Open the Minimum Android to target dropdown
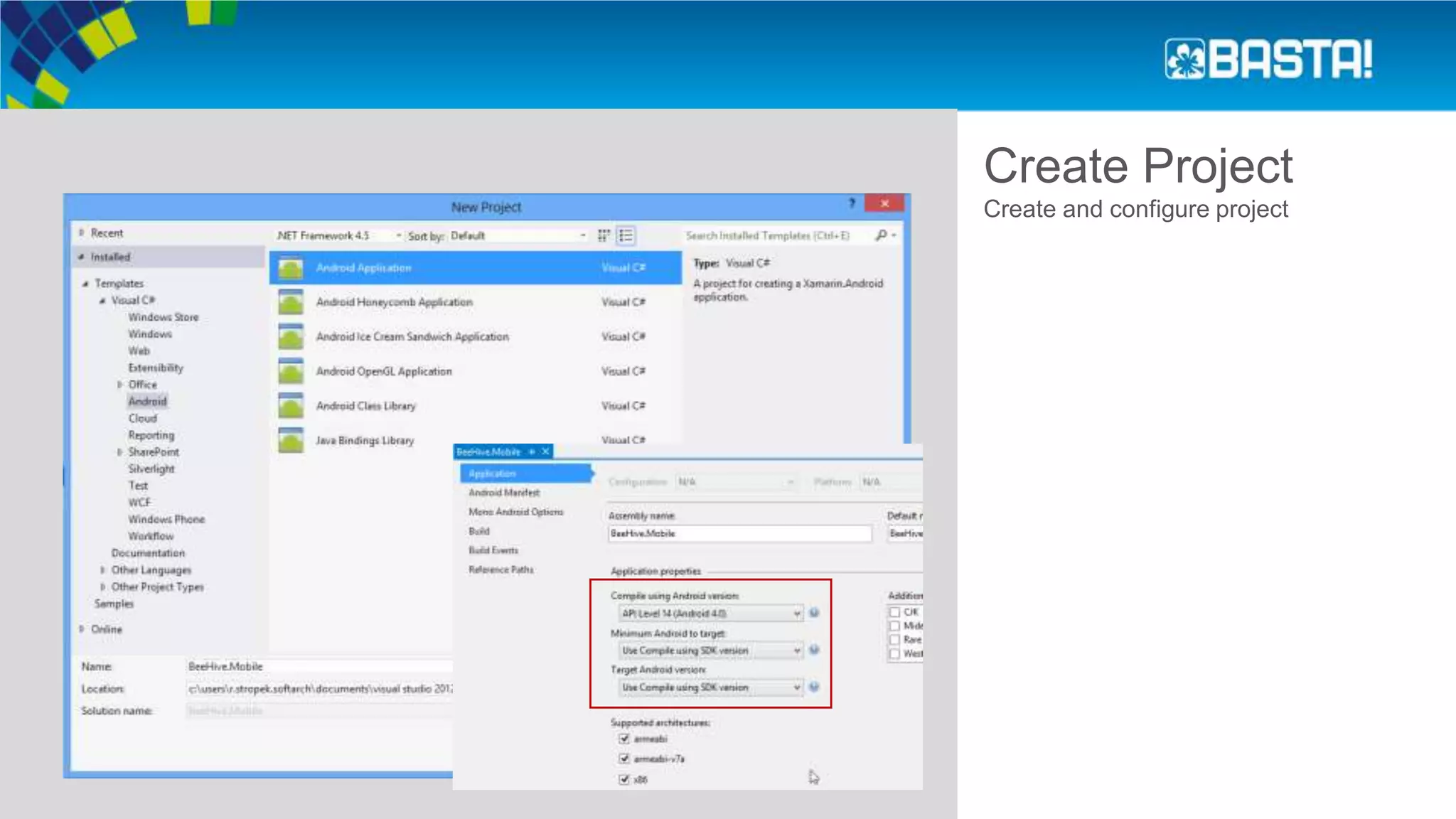Viewport: 1456px width, 819px height. pos(710,650)
